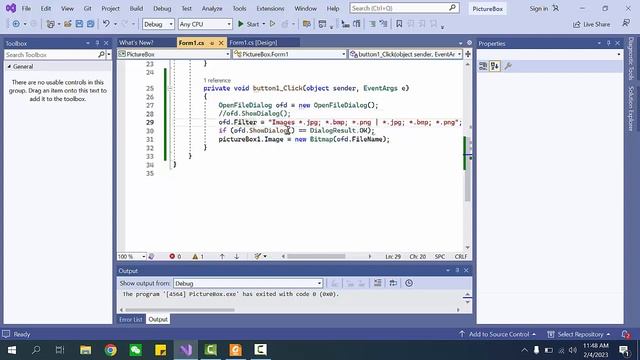Click the Windows Start button

(x=11, y=350)
